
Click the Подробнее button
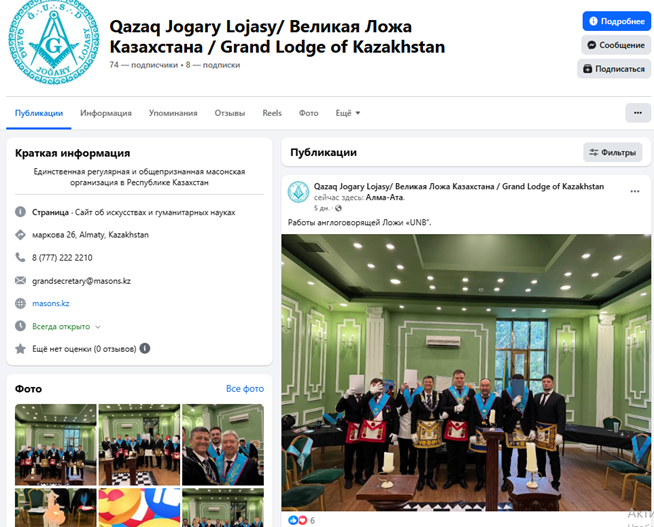(x=616, y=21)
